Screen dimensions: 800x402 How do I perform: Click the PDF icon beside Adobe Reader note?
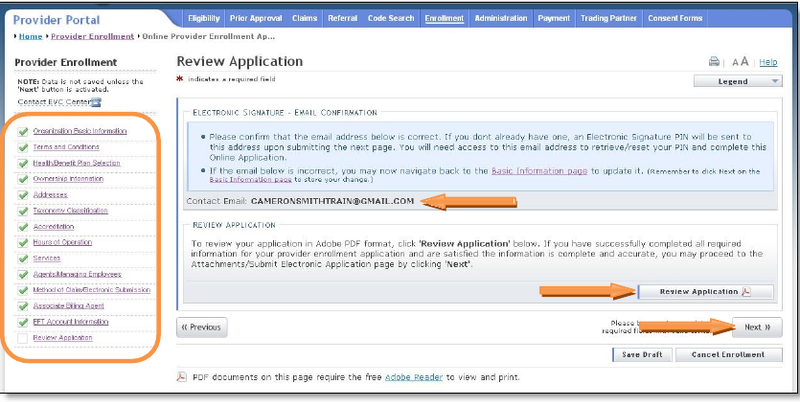pyautogui.click(x=182, y=378)
